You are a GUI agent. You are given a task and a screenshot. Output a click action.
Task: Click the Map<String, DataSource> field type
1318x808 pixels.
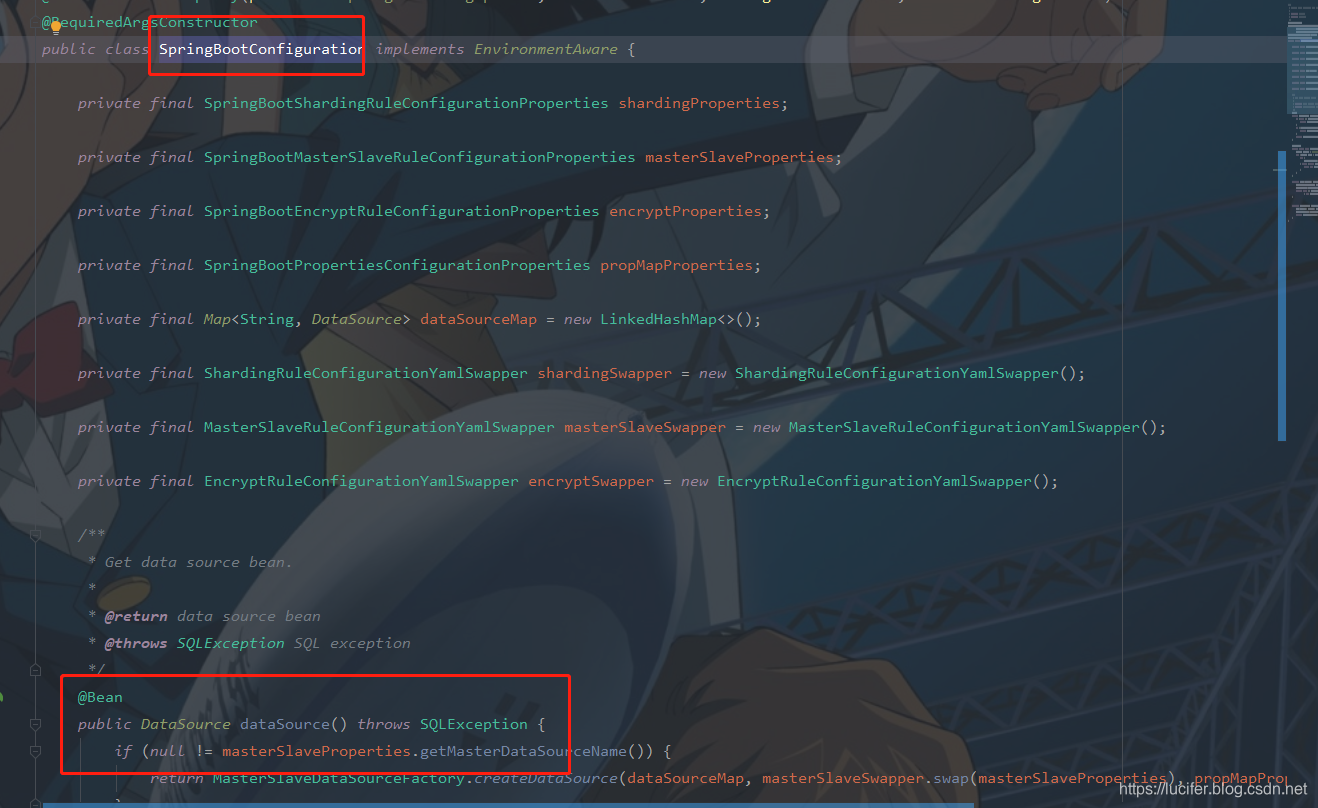(x=307, y=319)
